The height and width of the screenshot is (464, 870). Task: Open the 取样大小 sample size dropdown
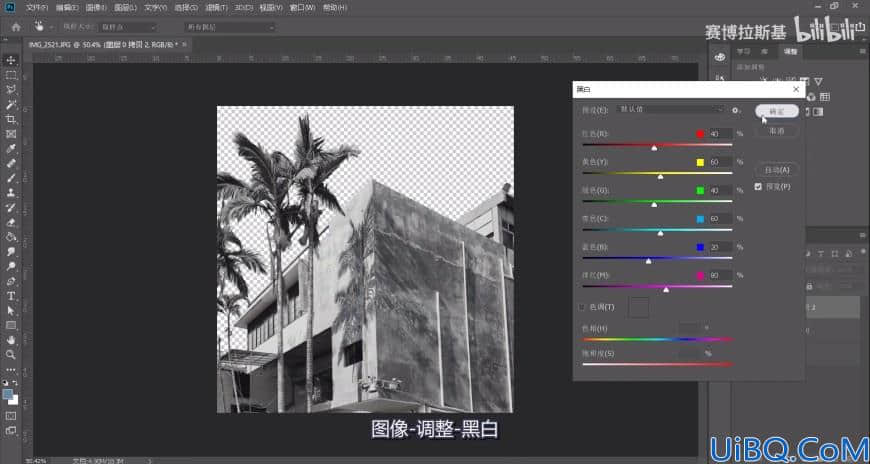(129, 27)
